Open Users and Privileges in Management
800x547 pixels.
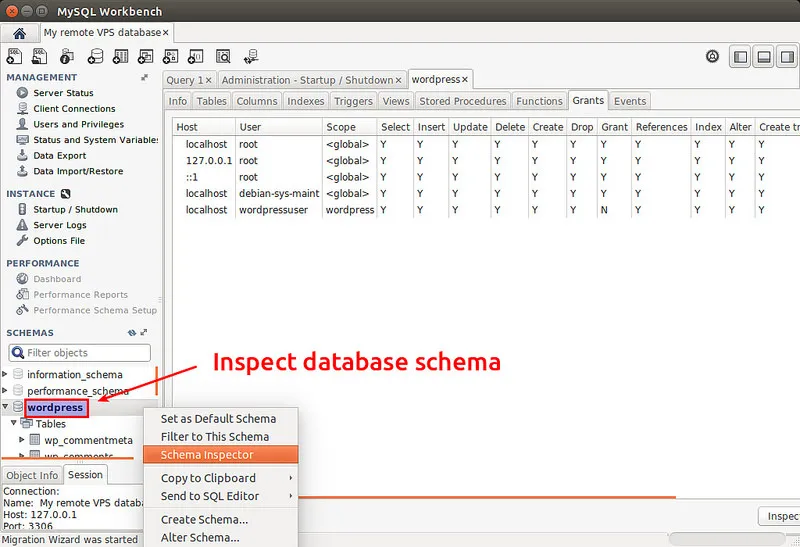[78, 124]
